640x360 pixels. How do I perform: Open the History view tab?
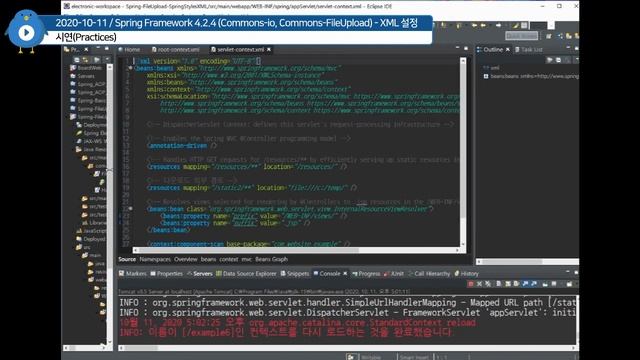(467, 273)
